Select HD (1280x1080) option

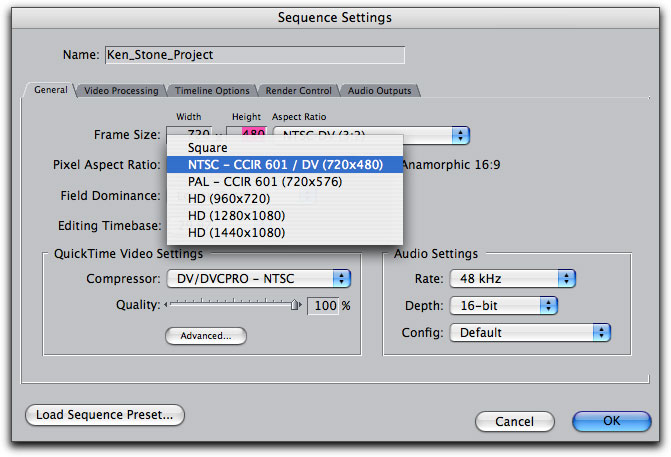tap(236, 215)
